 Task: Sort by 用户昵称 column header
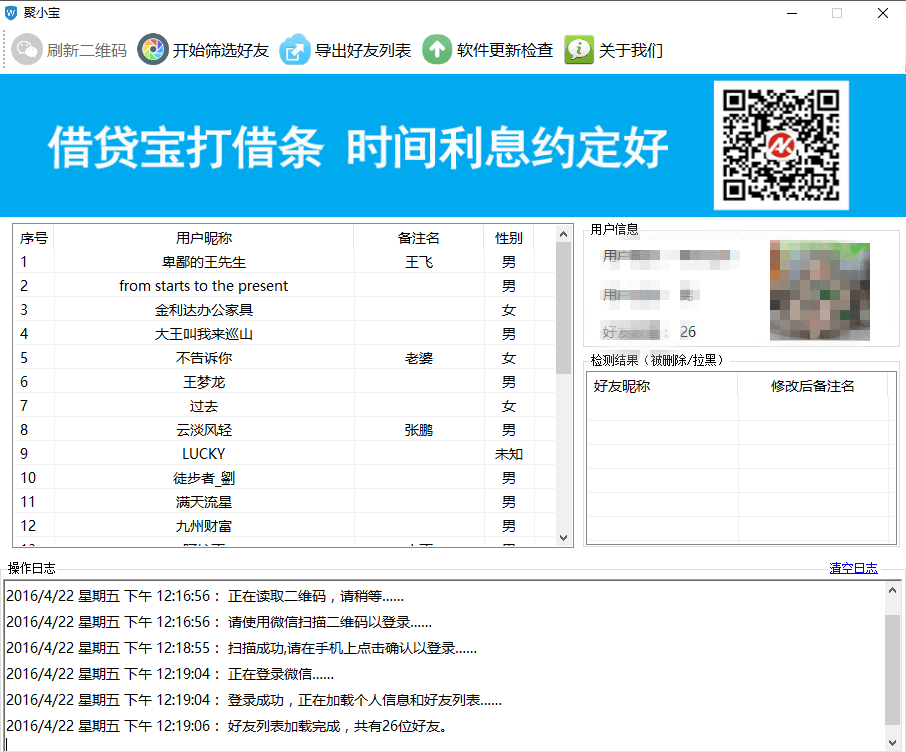pyautogui.click(x=204, y=238)
